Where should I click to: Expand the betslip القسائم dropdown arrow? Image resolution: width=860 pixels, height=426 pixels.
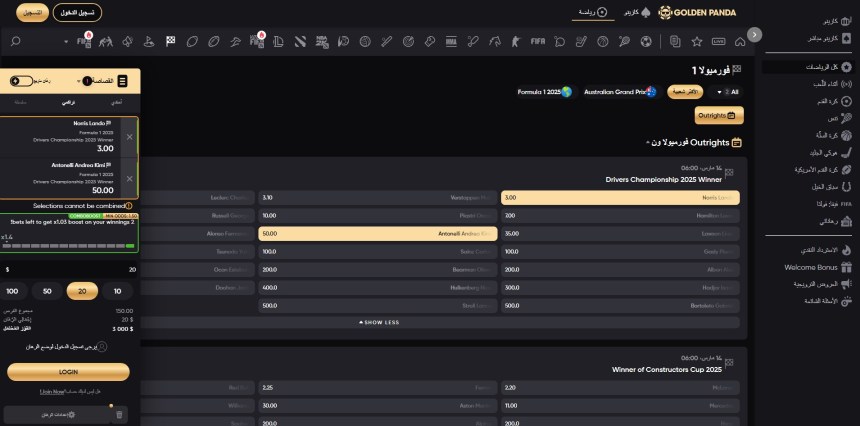point(79,81)
